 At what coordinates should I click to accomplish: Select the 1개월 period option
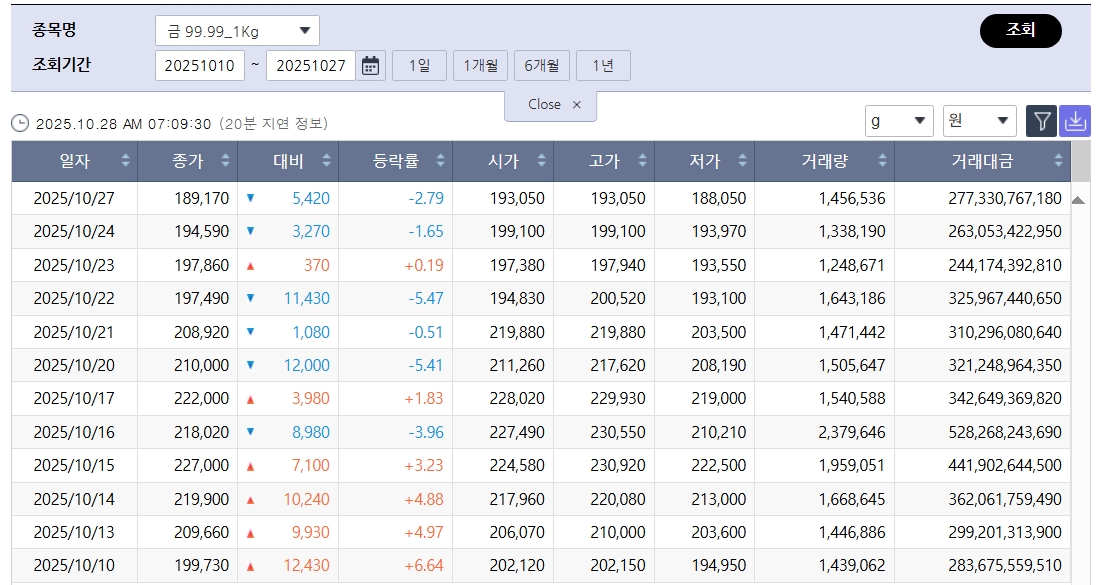click(480, 64)
